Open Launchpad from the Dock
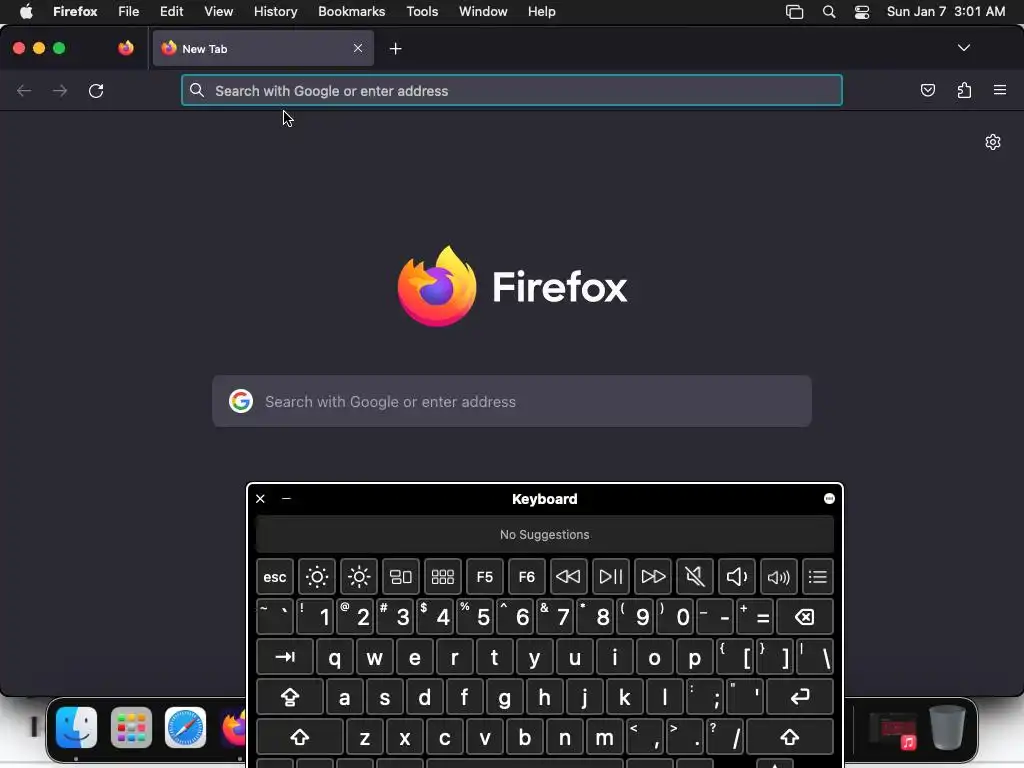Image resolution: width=1024 pixels, height=768 pixels. pyautogui.click(x=131, y=727)
